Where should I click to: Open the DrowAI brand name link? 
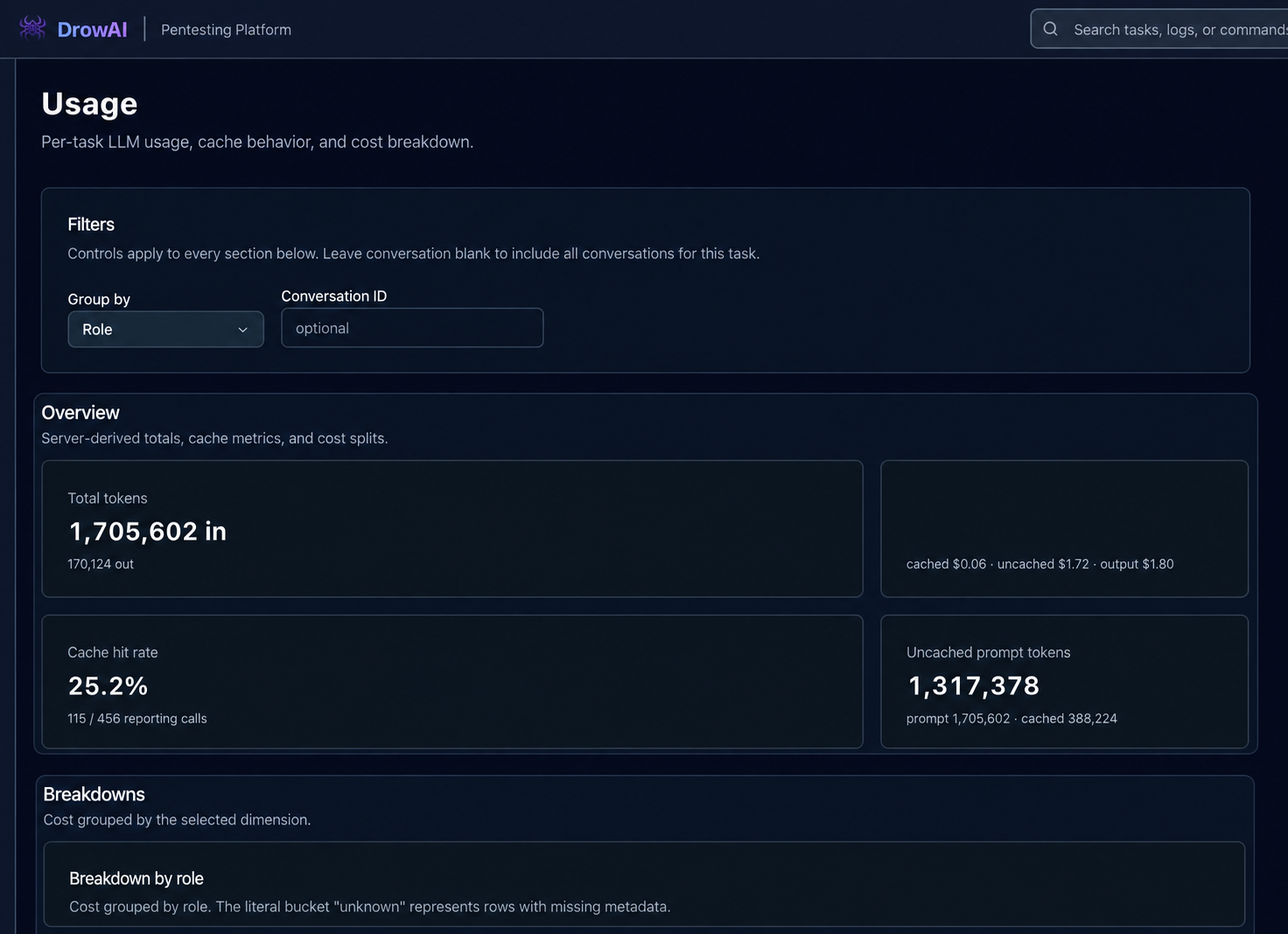(x=92, y=30)
